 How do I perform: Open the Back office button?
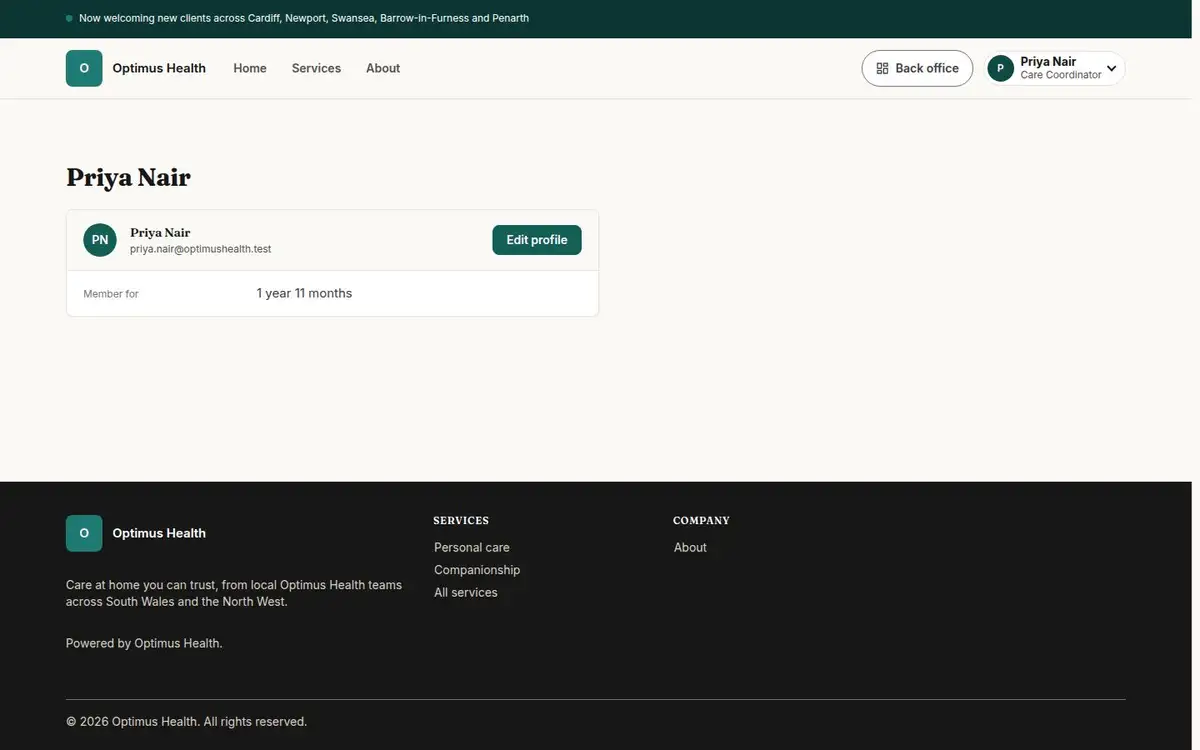pyautogui.click(x=917, y=68)
